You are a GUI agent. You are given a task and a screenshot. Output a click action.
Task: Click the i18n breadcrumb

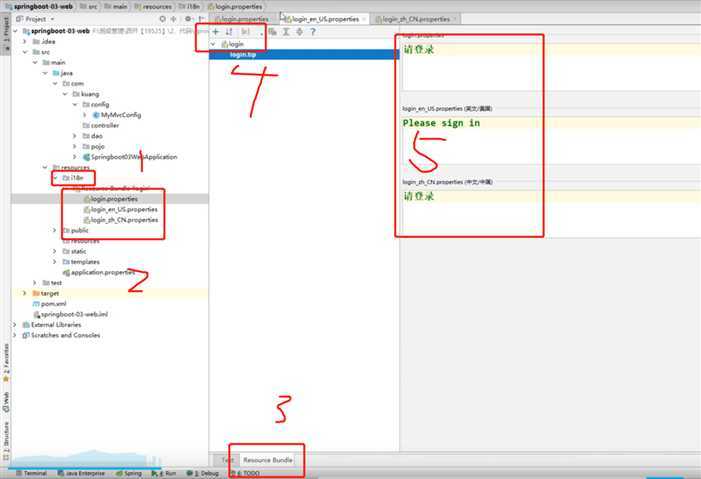[x=190, y=7]
